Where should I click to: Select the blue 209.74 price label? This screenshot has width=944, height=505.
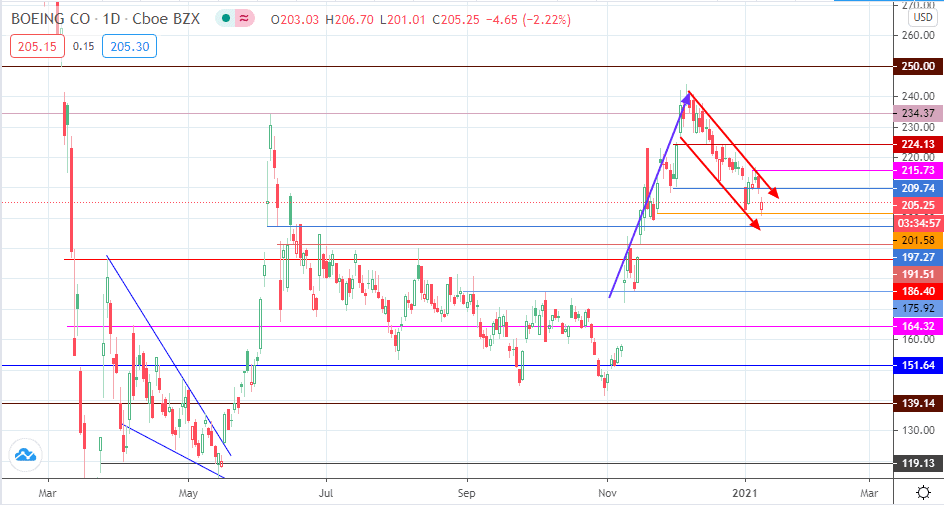918,188
